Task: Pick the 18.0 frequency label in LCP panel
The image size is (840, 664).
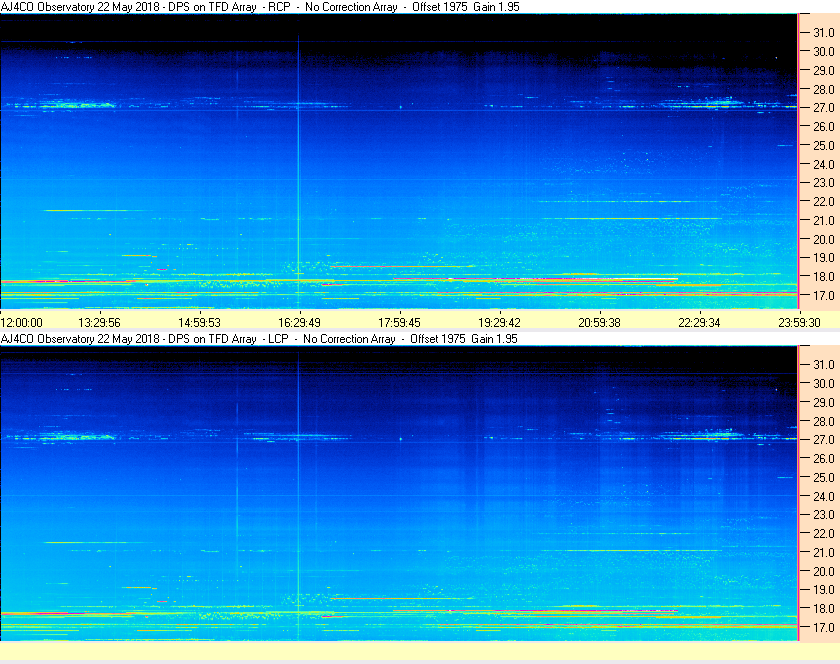Action: point(824,608)
